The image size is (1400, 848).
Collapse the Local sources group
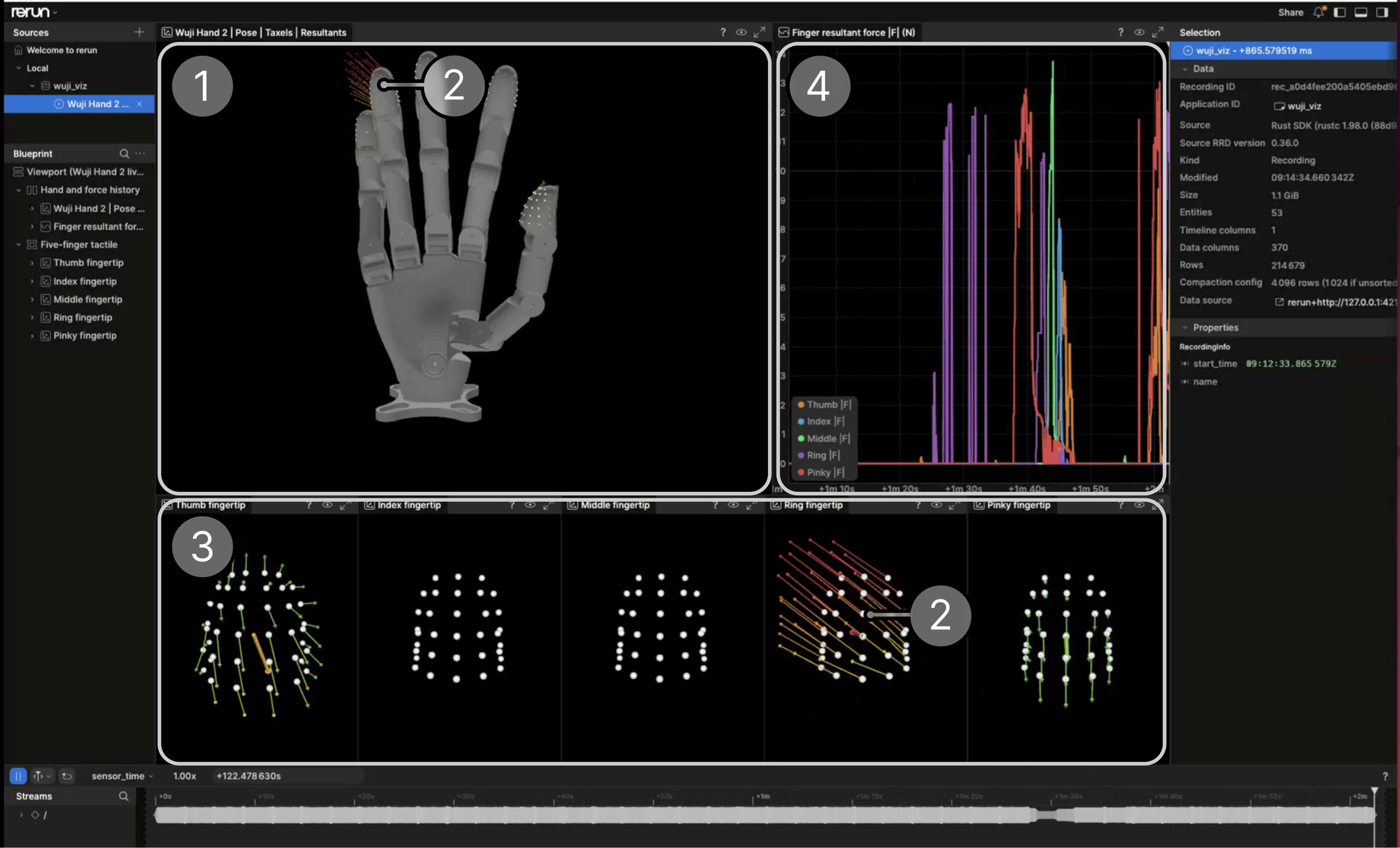tap(19, 68)
